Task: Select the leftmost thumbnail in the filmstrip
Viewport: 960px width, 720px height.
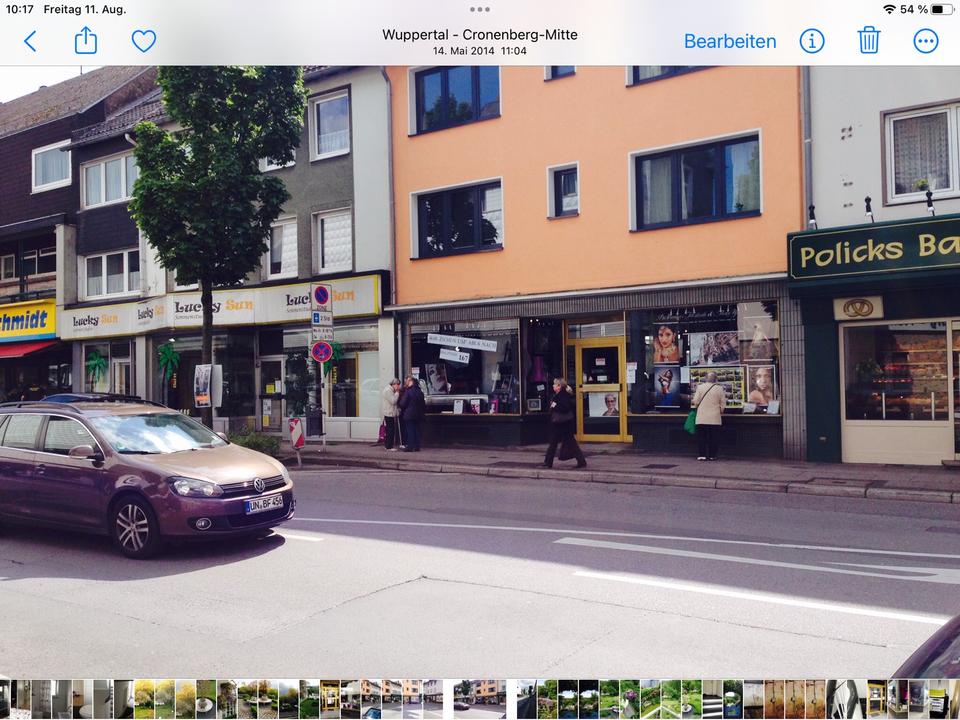Action: pyautogui.click(x=4, y=698)
